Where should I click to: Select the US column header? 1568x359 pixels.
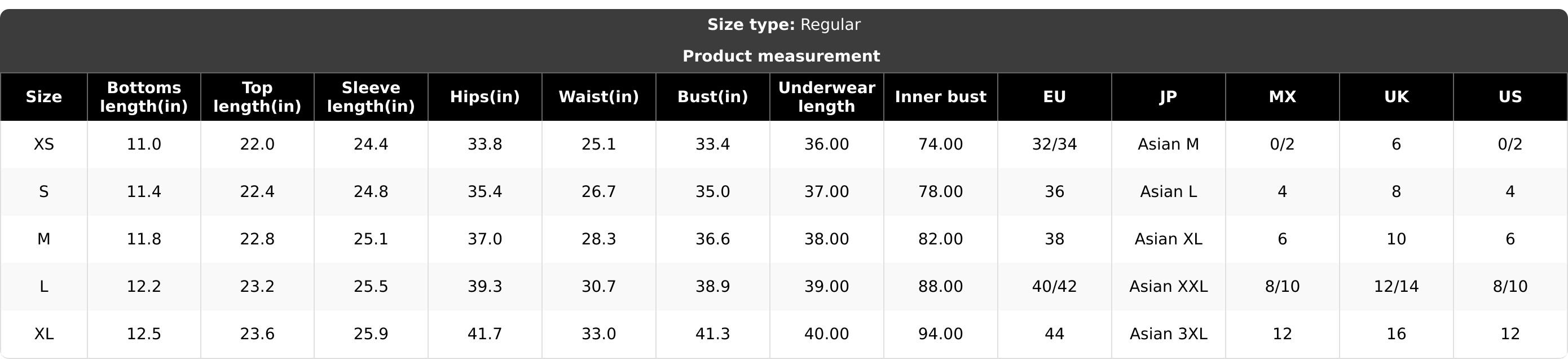point(1510,97)
